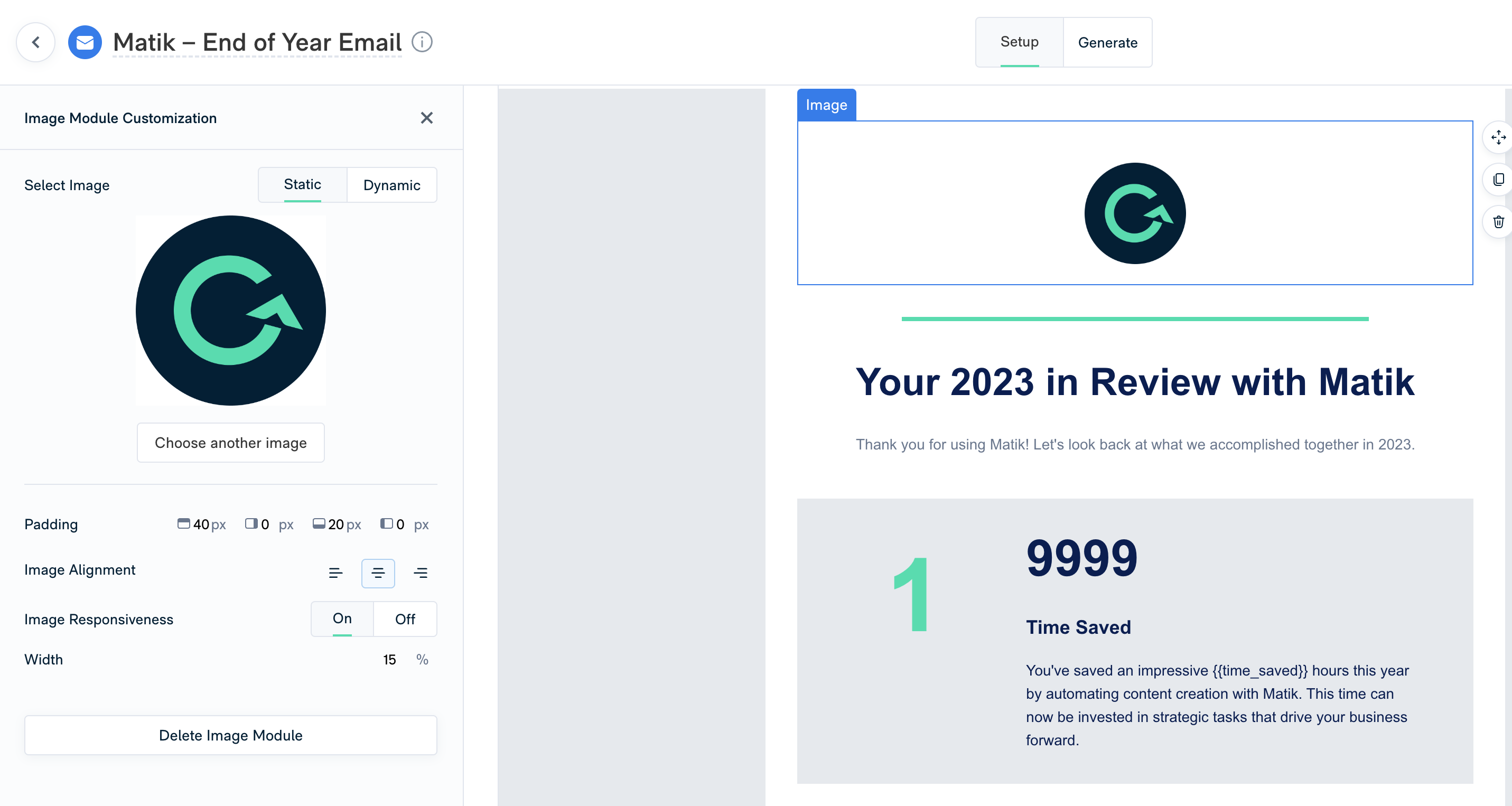Click the blue Image module label
1512x806 pixels.
(x=826, y=105)
